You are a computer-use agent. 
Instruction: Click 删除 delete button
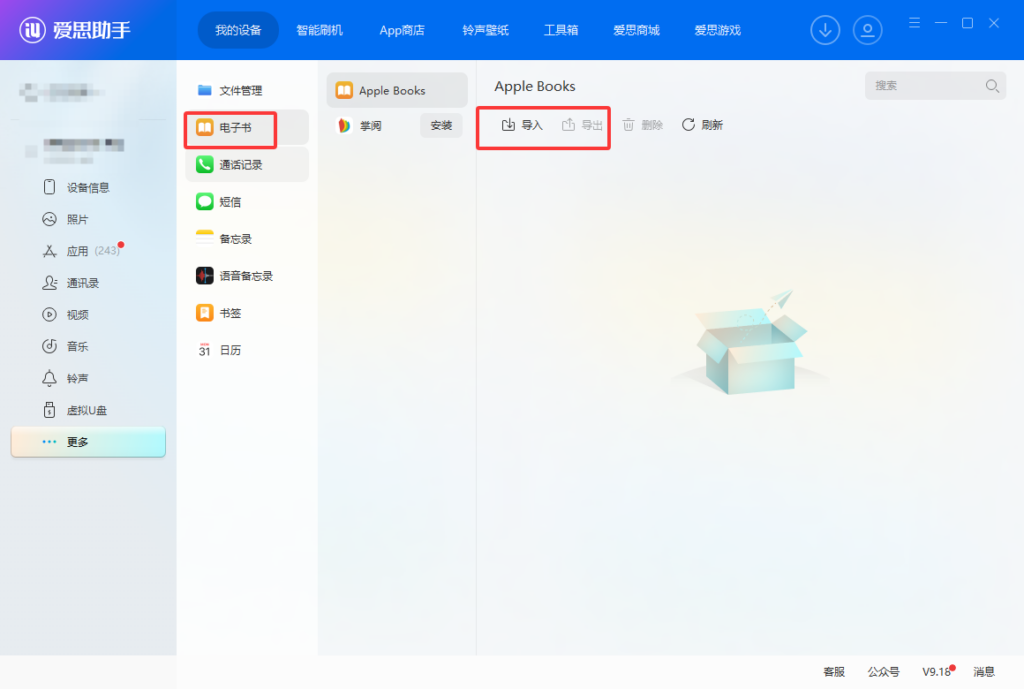pyautogui.click(x=643, y=125)
